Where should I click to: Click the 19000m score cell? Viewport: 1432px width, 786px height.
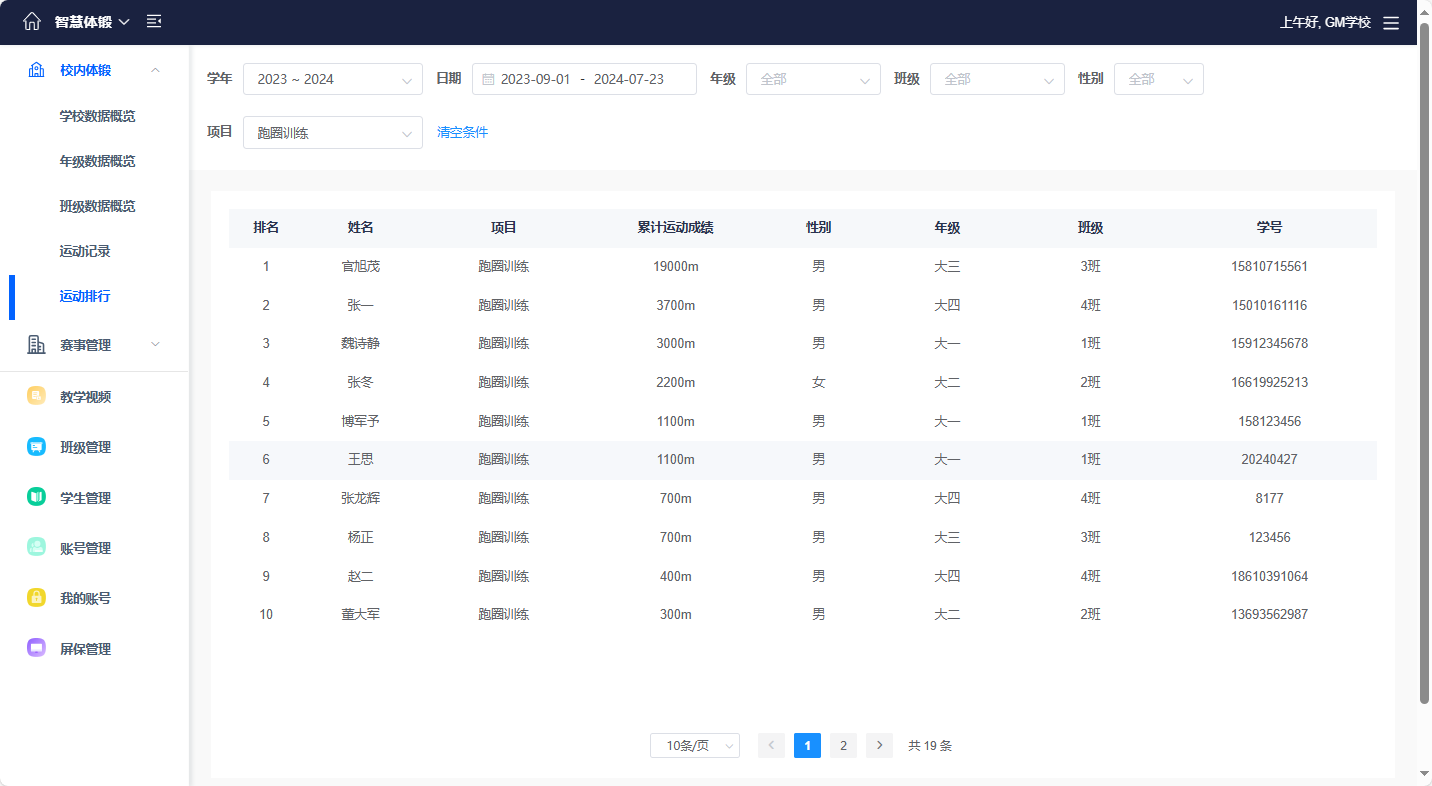pos(676,267)
